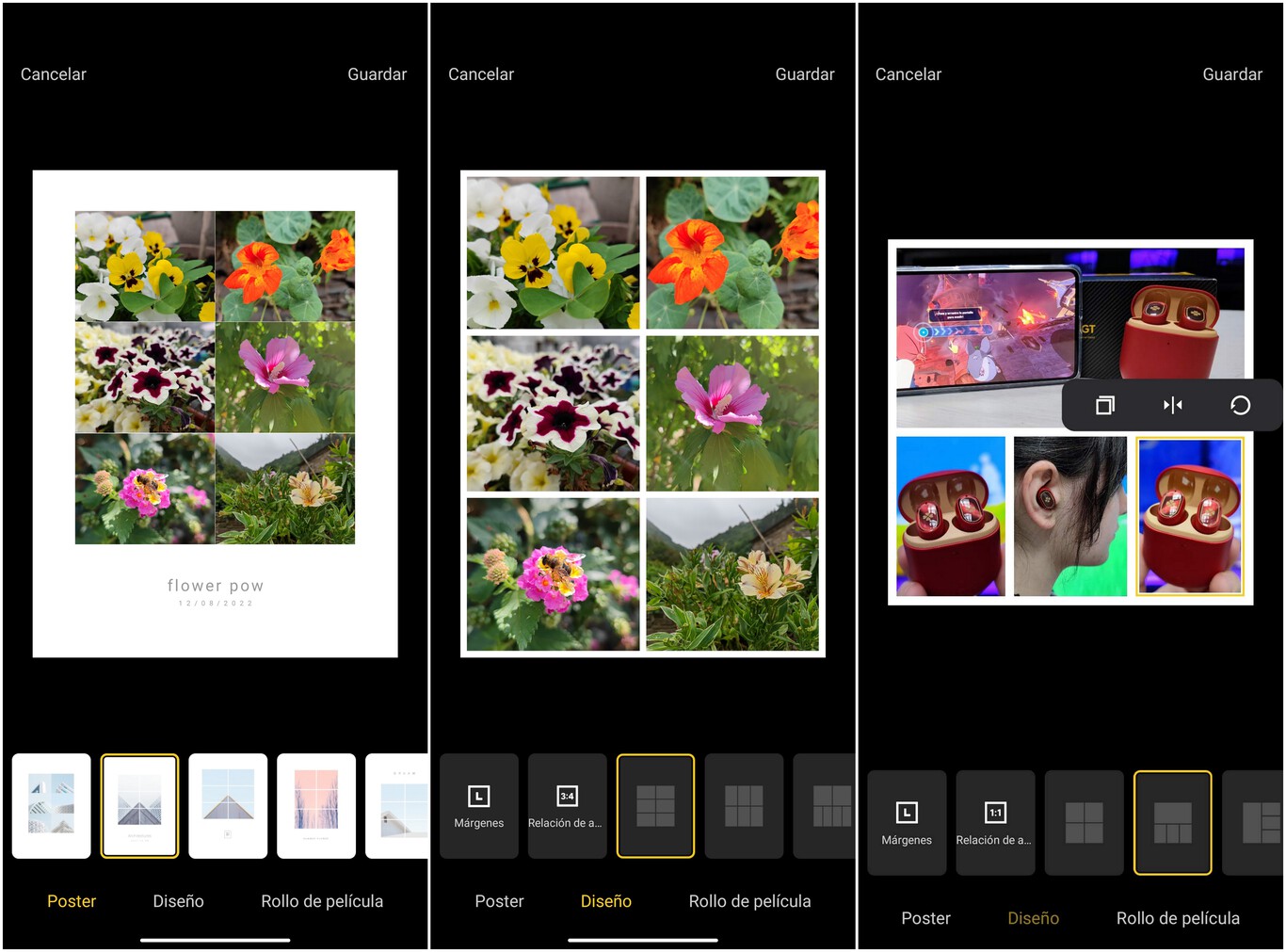This screenshot has height=952, width=1286.
Task: Tap the duplicate icon above the selected photo
Action: coord(1103,405)
